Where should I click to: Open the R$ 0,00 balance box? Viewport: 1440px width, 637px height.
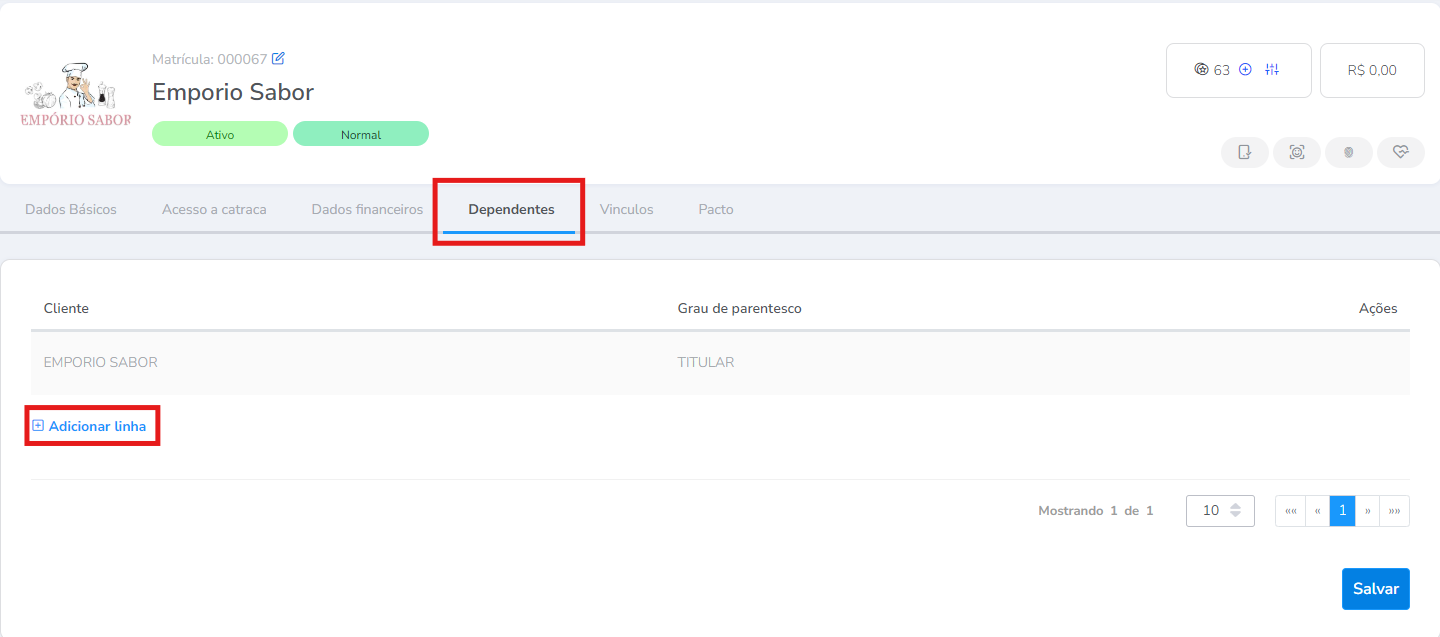pyautogui.click(x=1372, y=70)
